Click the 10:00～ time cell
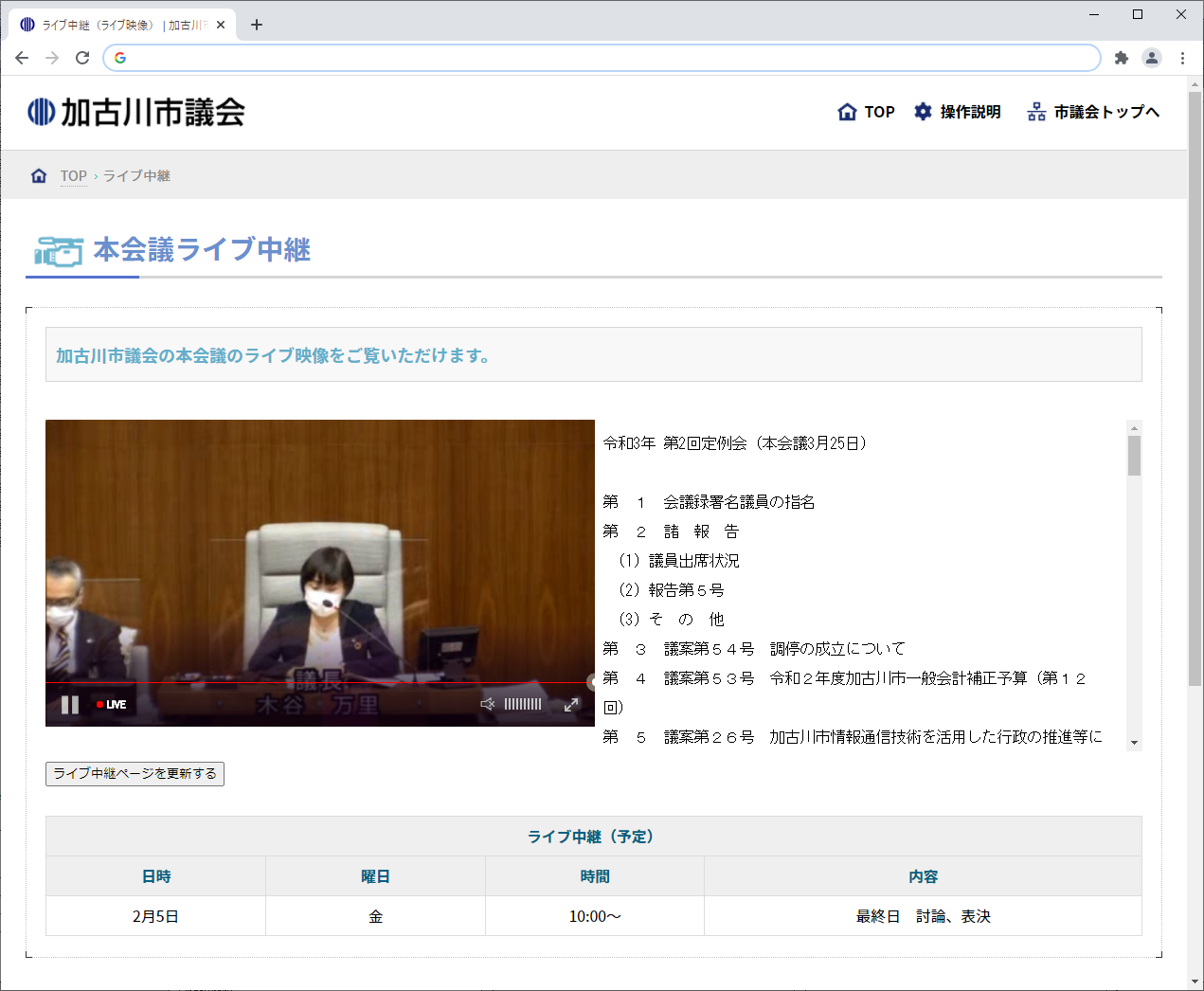Image resolution: width=1204 pixels, height=991 pixels. pos(595,916)
